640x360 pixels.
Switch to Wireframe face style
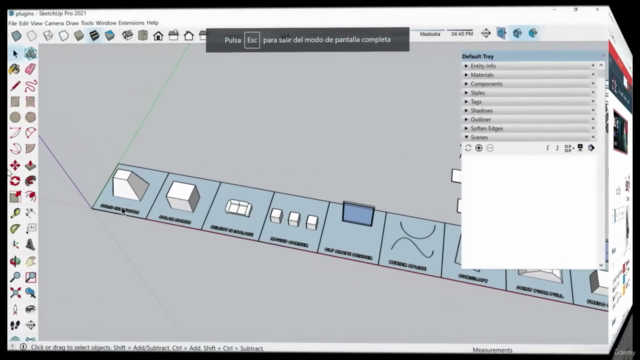click(48, 36)
